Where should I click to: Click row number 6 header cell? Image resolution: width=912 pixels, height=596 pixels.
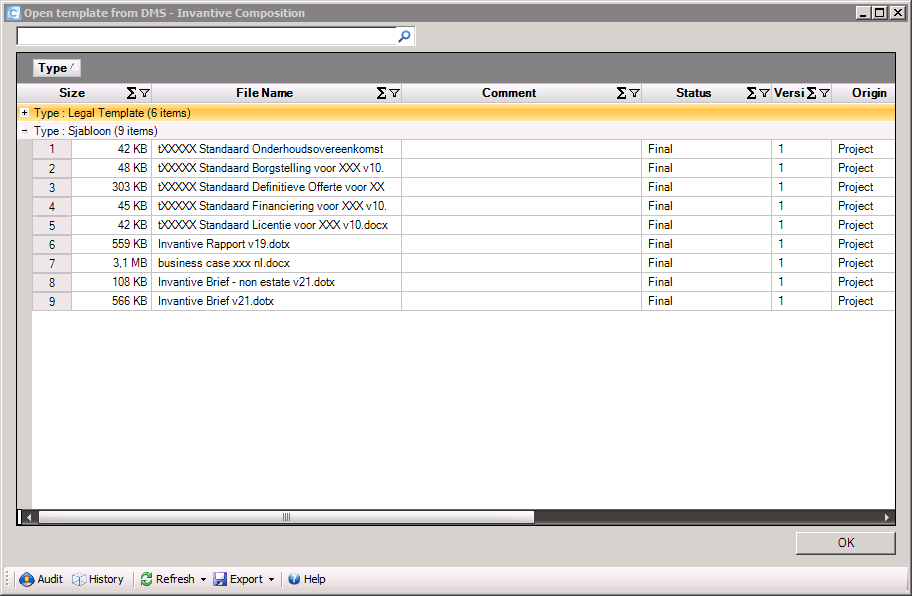click(x=52, y=244)
